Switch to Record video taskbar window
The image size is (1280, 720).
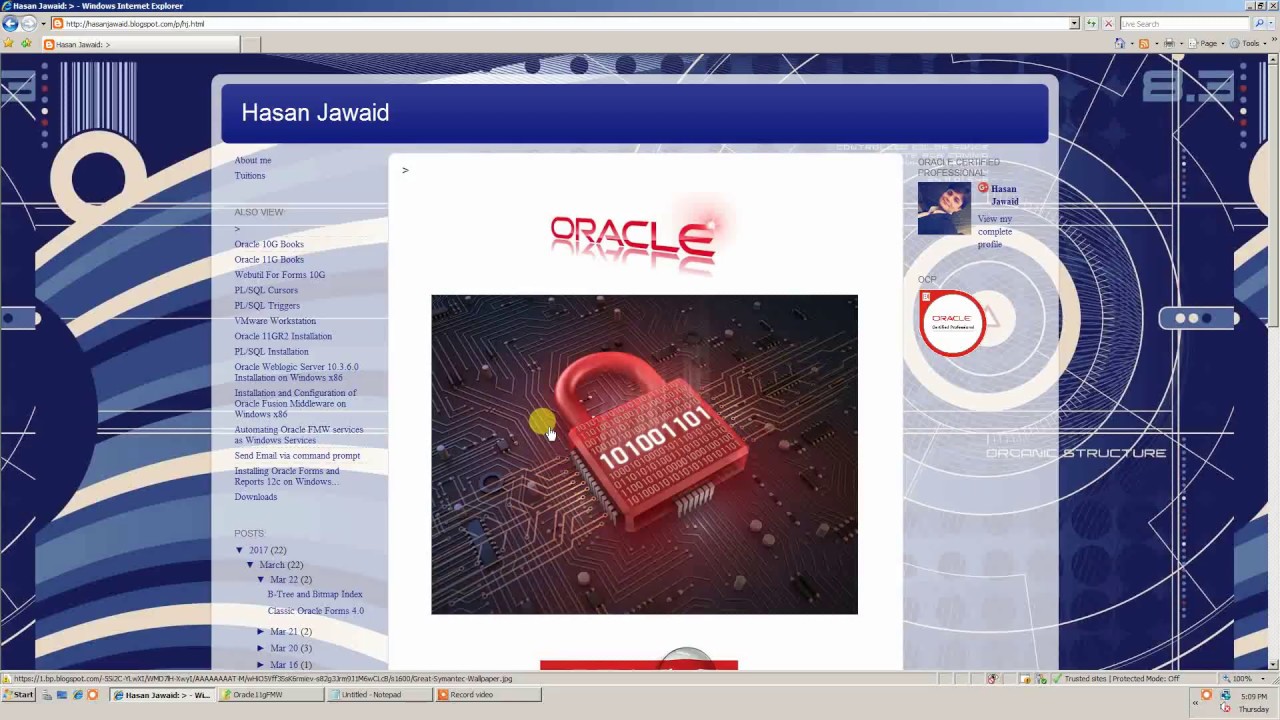click(x=488, y=694)
